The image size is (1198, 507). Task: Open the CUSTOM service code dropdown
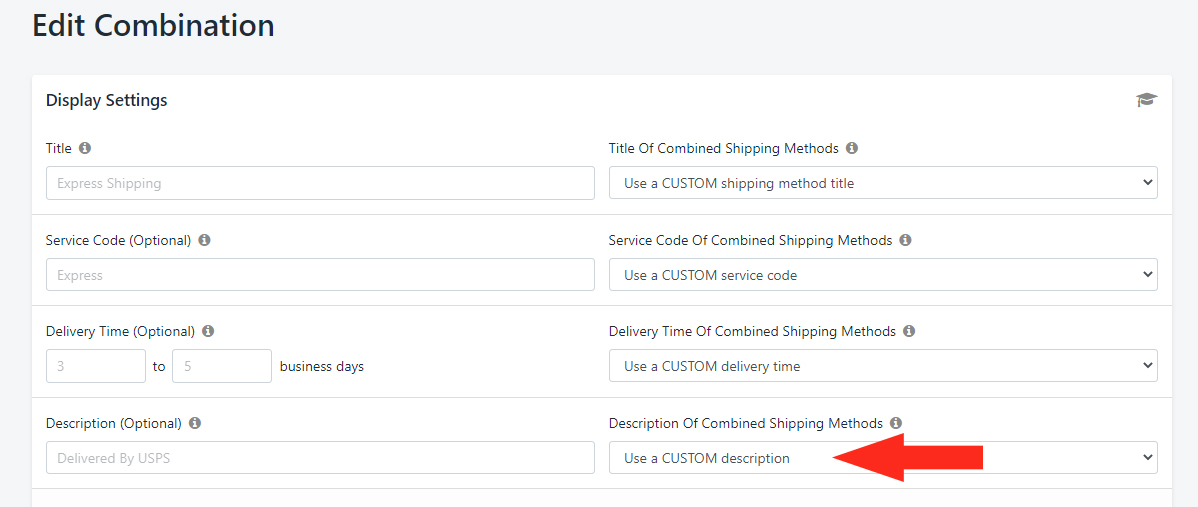tap(882, 275)
